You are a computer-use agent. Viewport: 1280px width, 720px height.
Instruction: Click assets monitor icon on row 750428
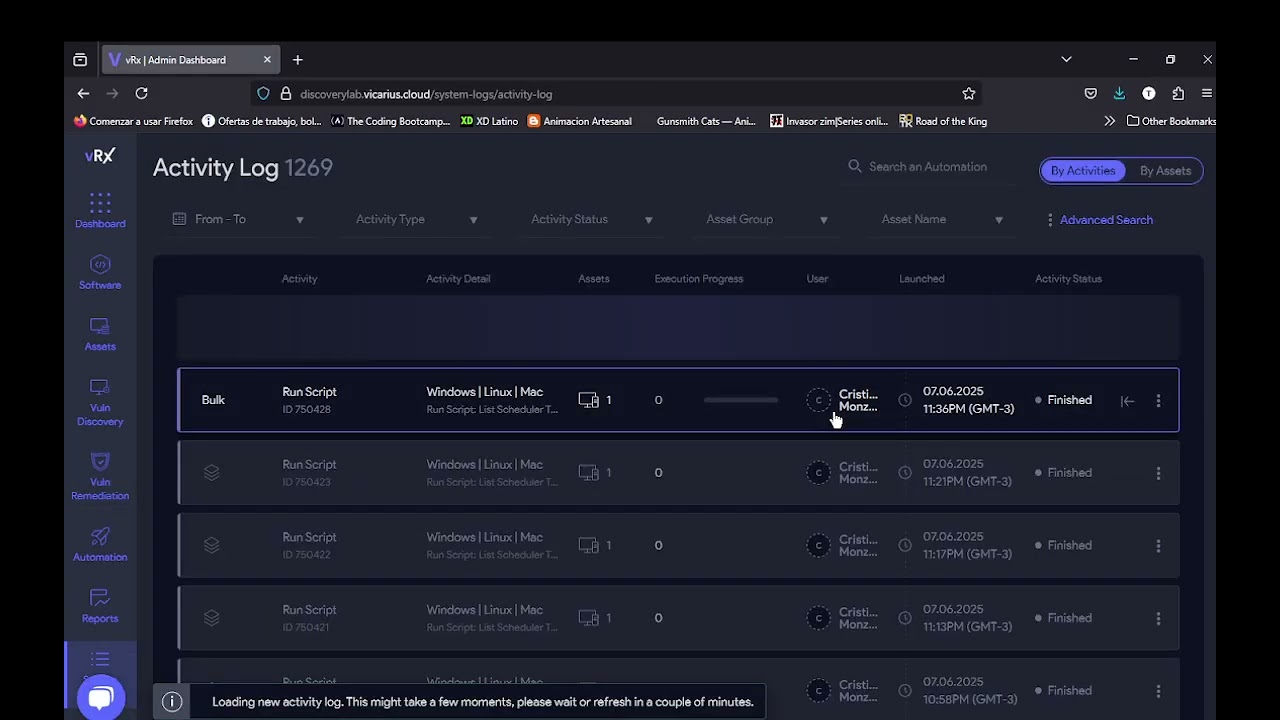pyautogui.click(x=588, y=400)
